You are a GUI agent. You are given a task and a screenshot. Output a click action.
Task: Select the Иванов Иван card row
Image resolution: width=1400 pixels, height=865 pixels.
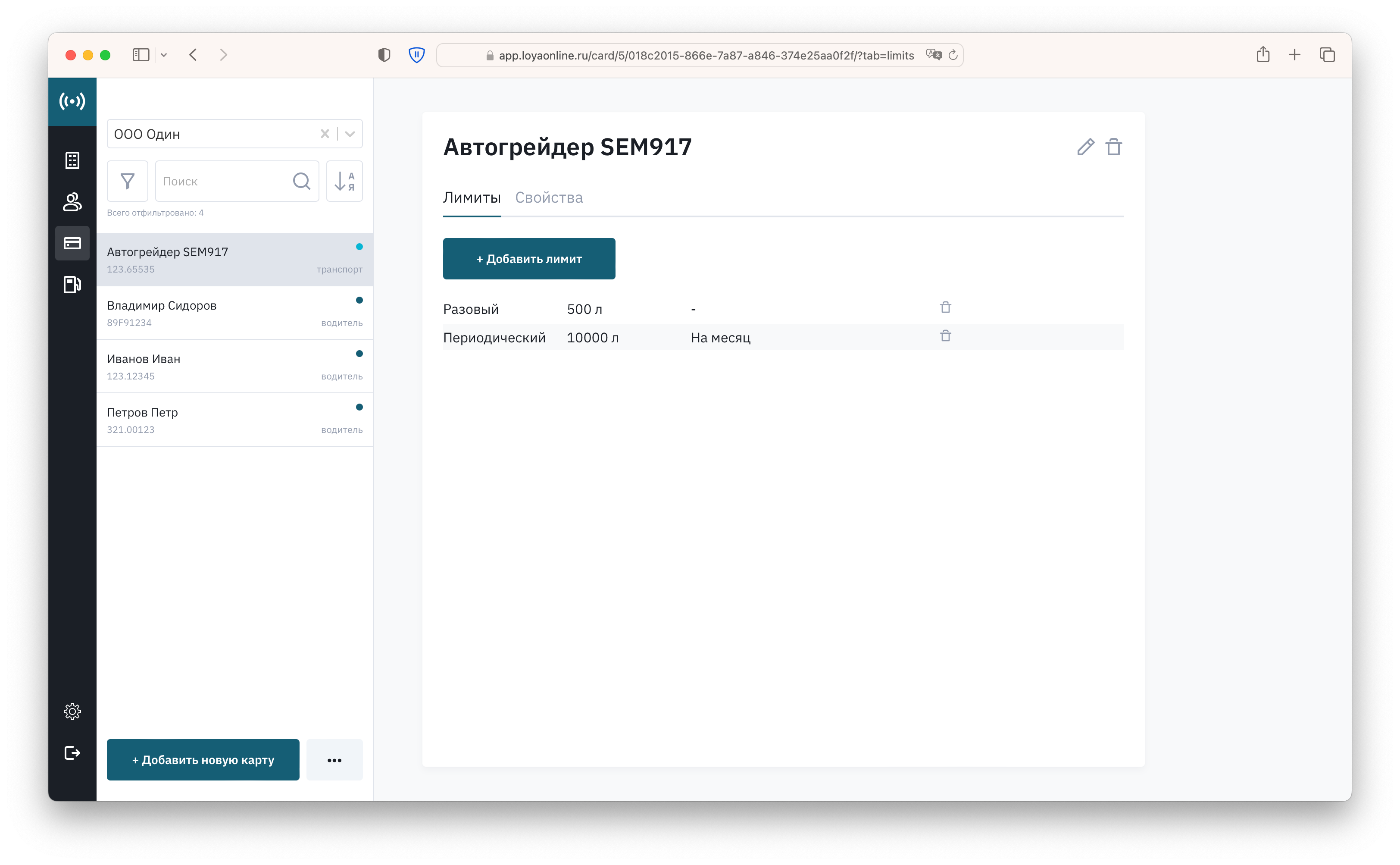pos(235,366)
